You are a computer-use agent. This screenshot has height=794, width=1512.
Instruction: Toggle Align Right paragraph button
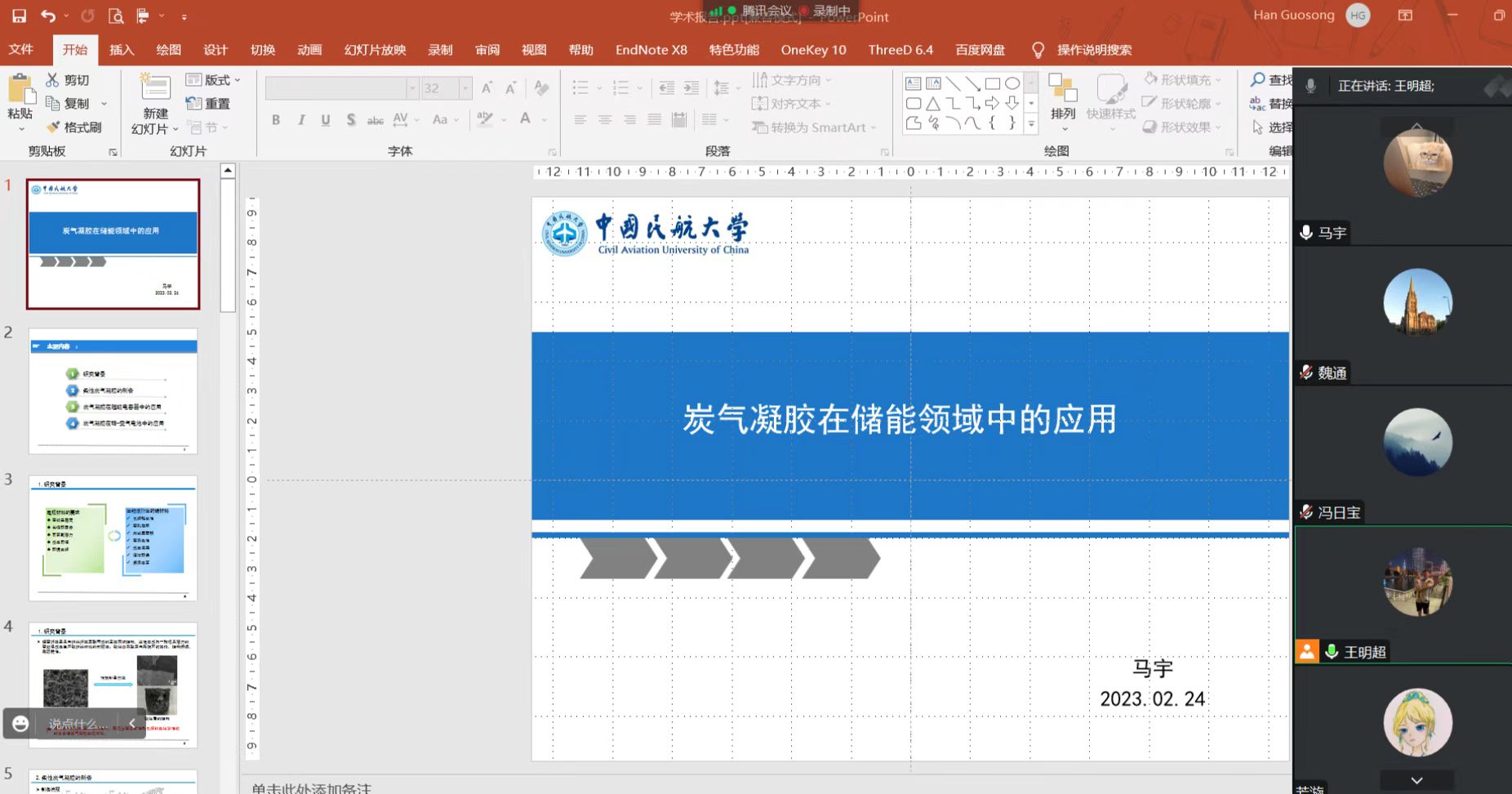(629, 120)
